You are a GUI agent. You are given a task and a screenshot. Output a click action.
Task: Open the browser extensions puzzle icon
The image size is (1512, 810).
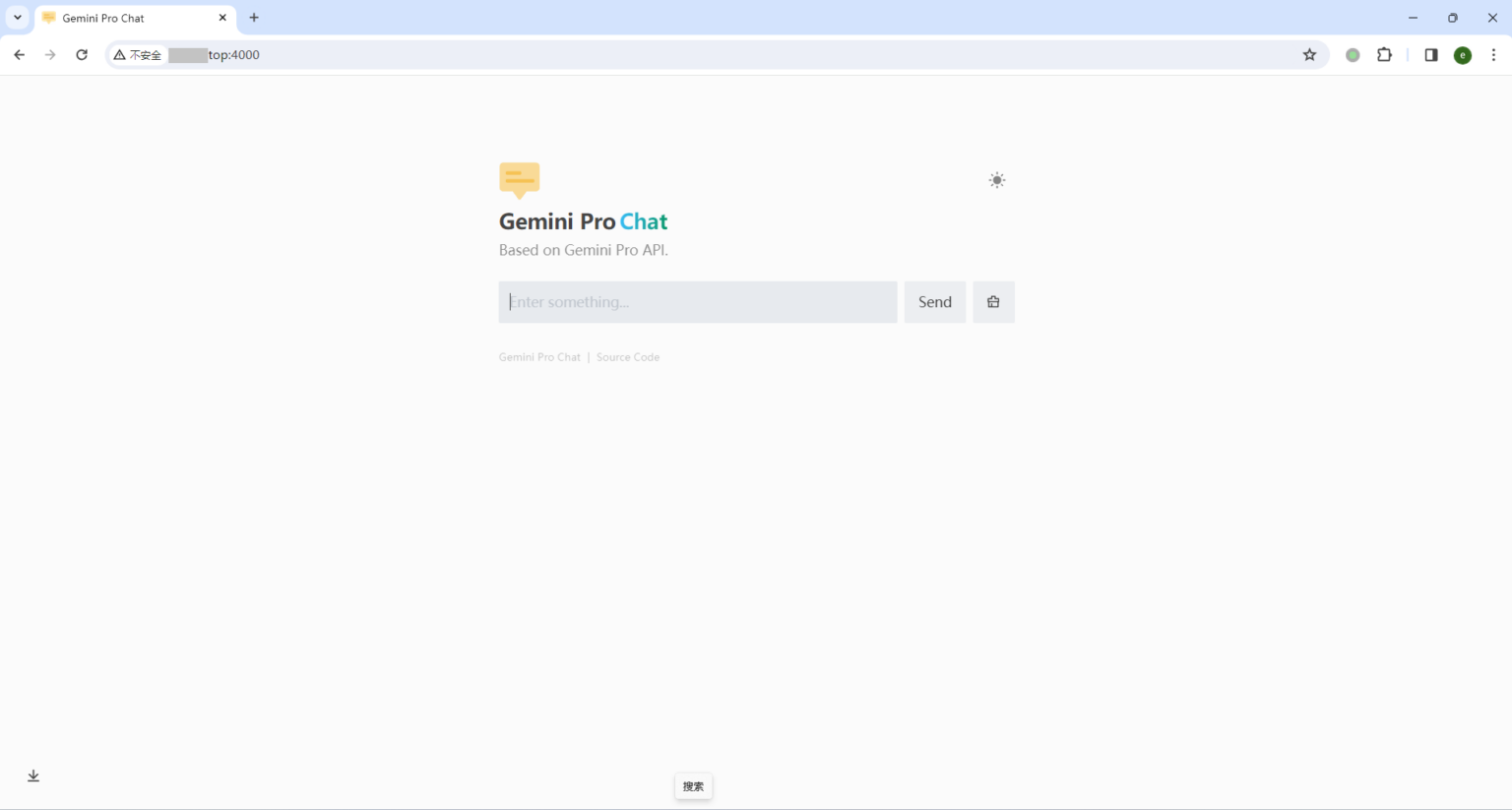[x=1384, y=55]
